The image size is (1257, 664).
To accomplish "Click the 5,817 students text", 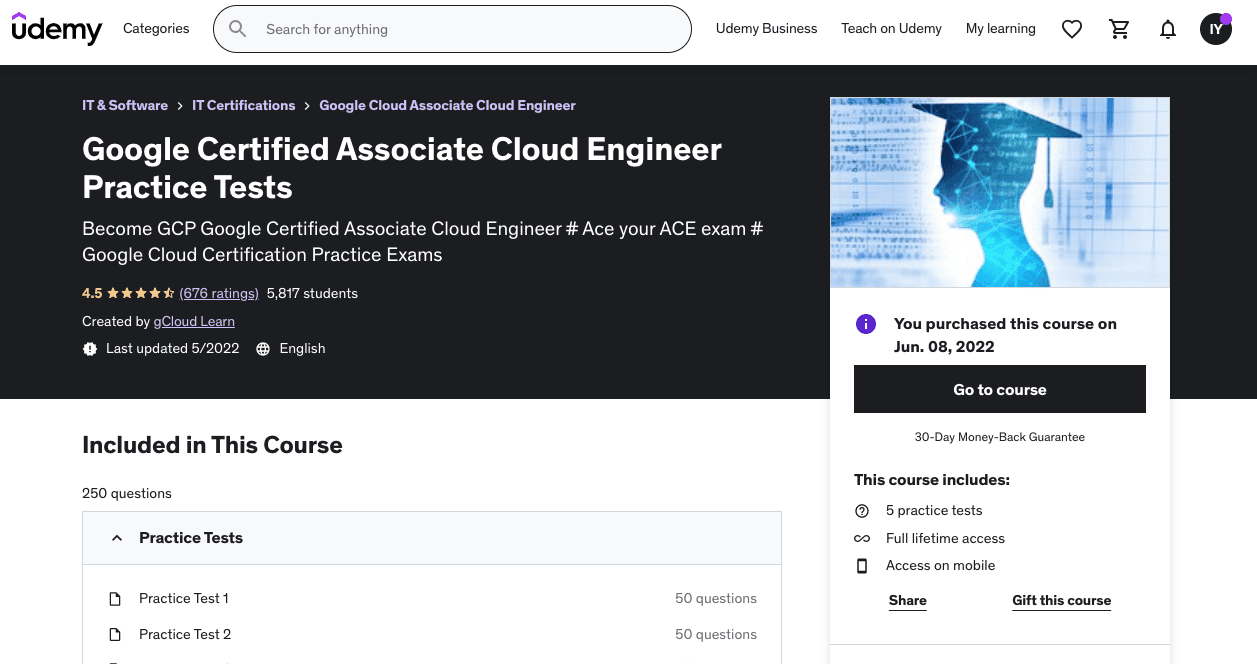I will point(312,293).
